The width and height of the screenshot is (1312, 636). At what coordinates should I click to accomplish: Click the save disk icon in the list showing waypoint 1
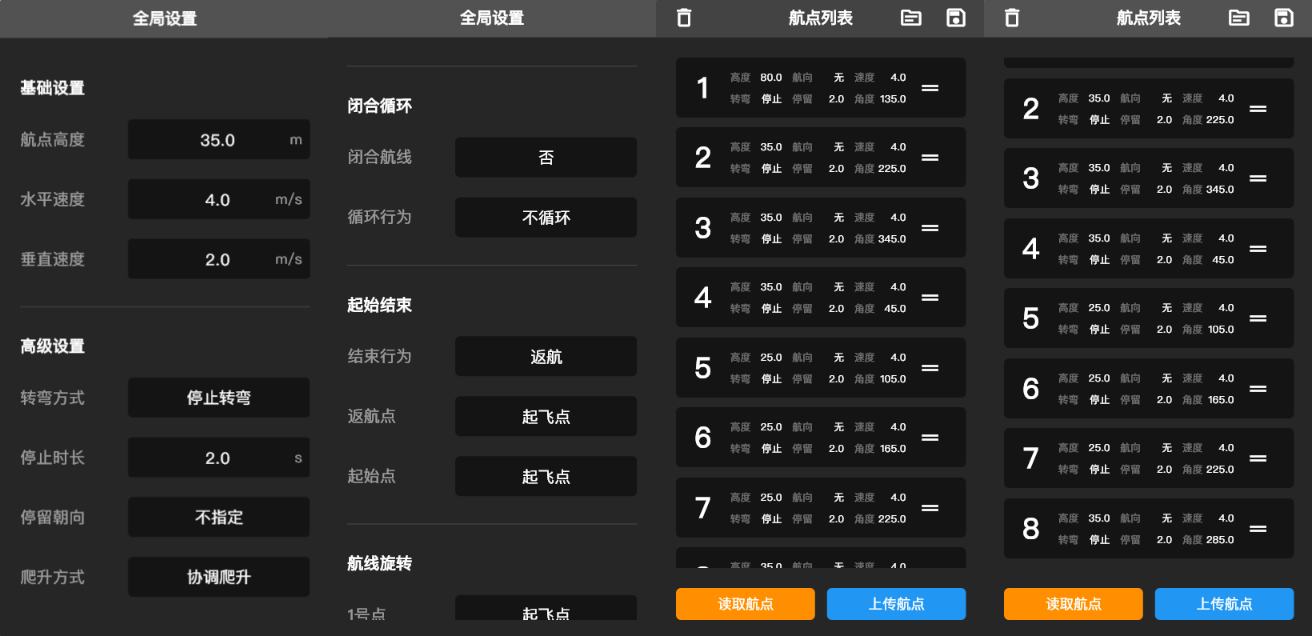pos(955,18)
